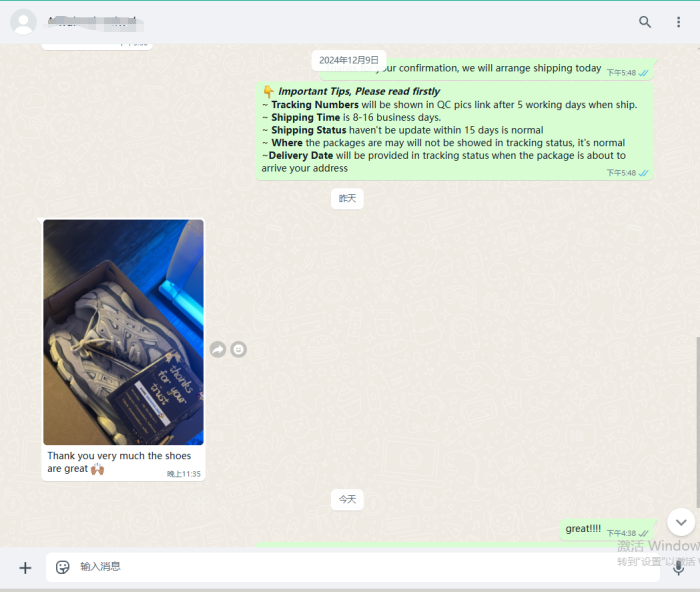
Task: Select the "great!!!!" sent message
Action: [x=584, y=529]
